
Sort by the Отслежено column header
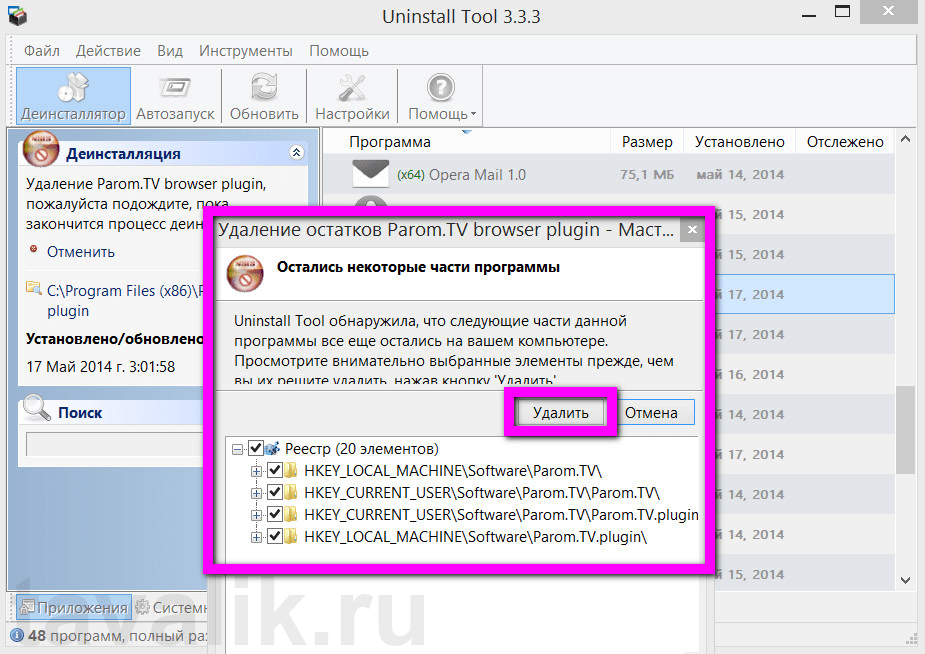pyautogui.click(x=845, y=142)
